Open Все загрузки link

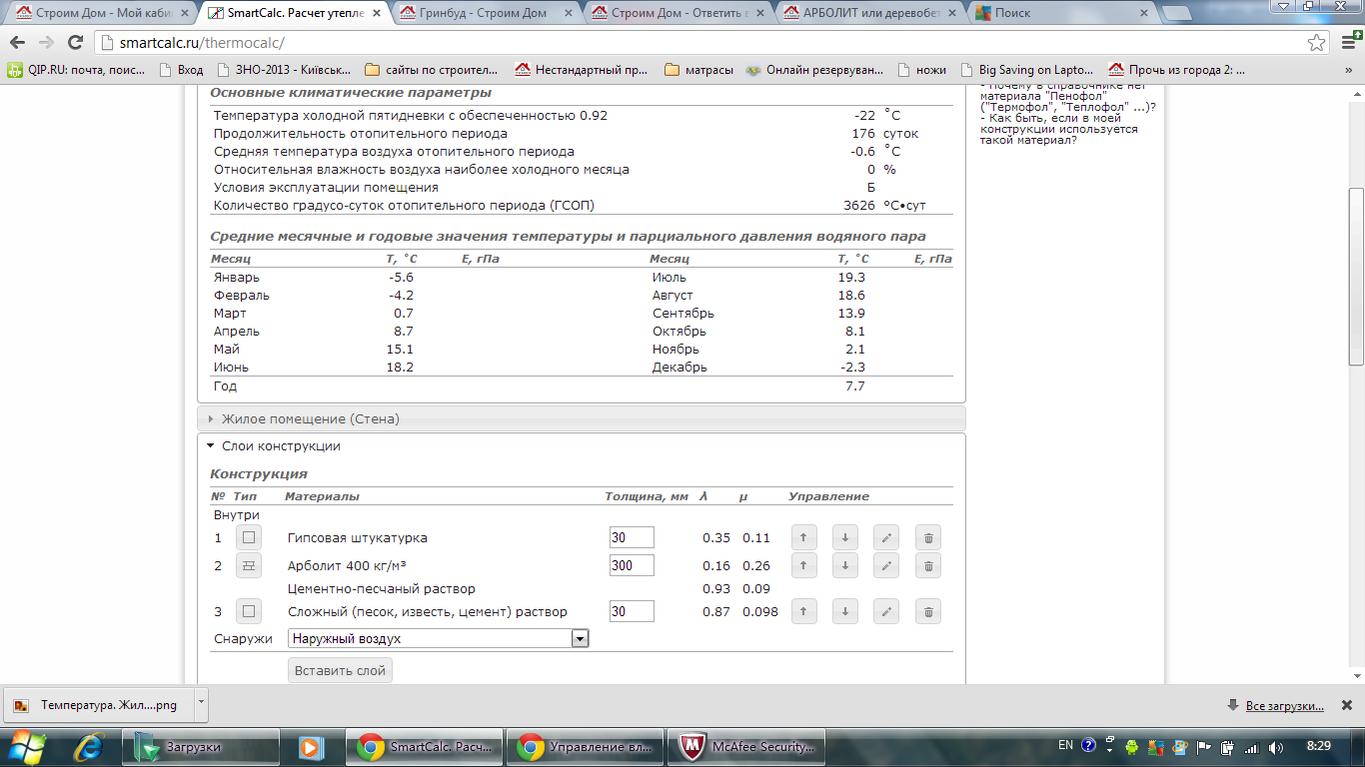click(x=1284, y=706)
